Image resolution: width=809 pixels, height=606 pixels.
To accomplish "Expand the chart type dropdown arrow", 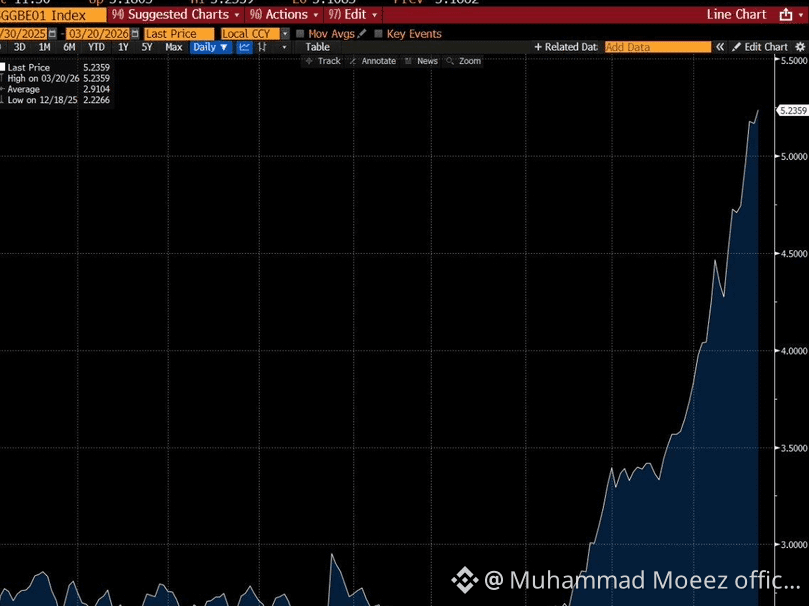I will tap(284, 47).
